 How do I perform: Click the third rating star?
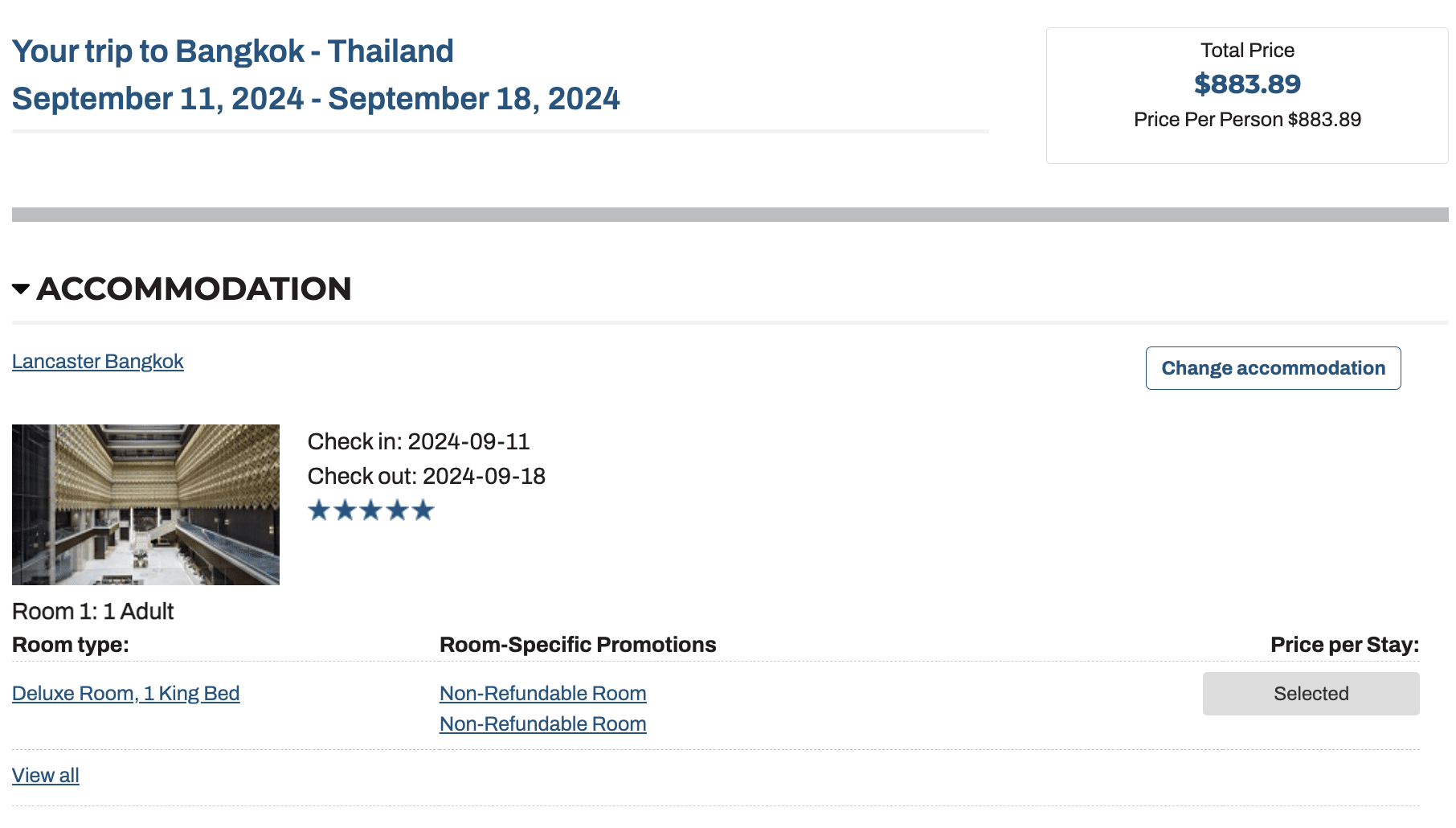coord(371,510)
